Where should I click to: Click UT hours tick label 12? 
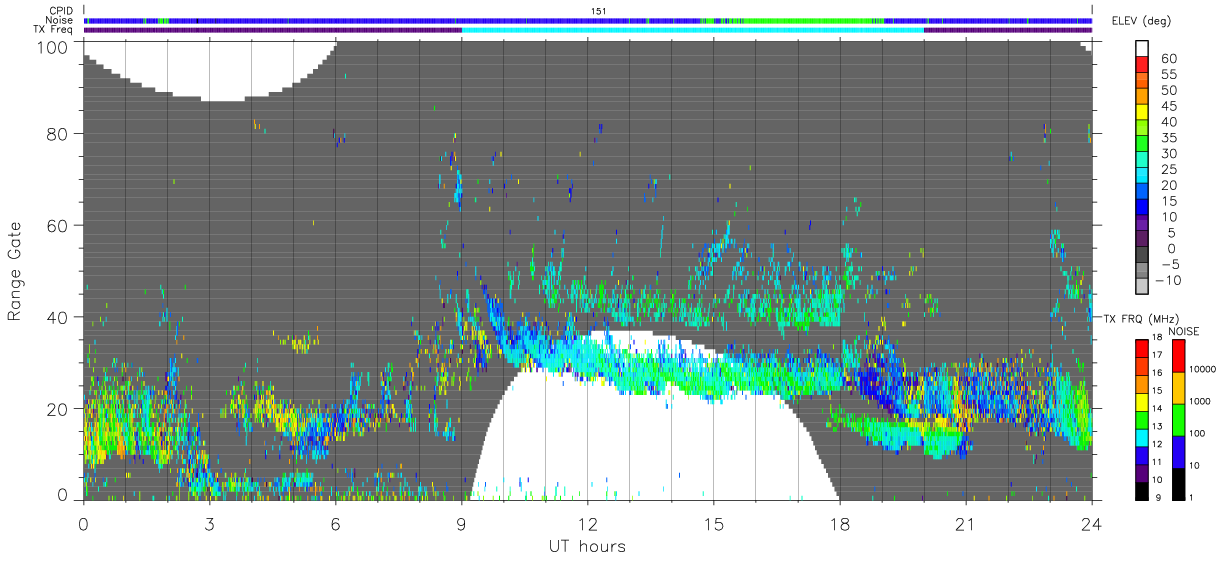point(587,523)
